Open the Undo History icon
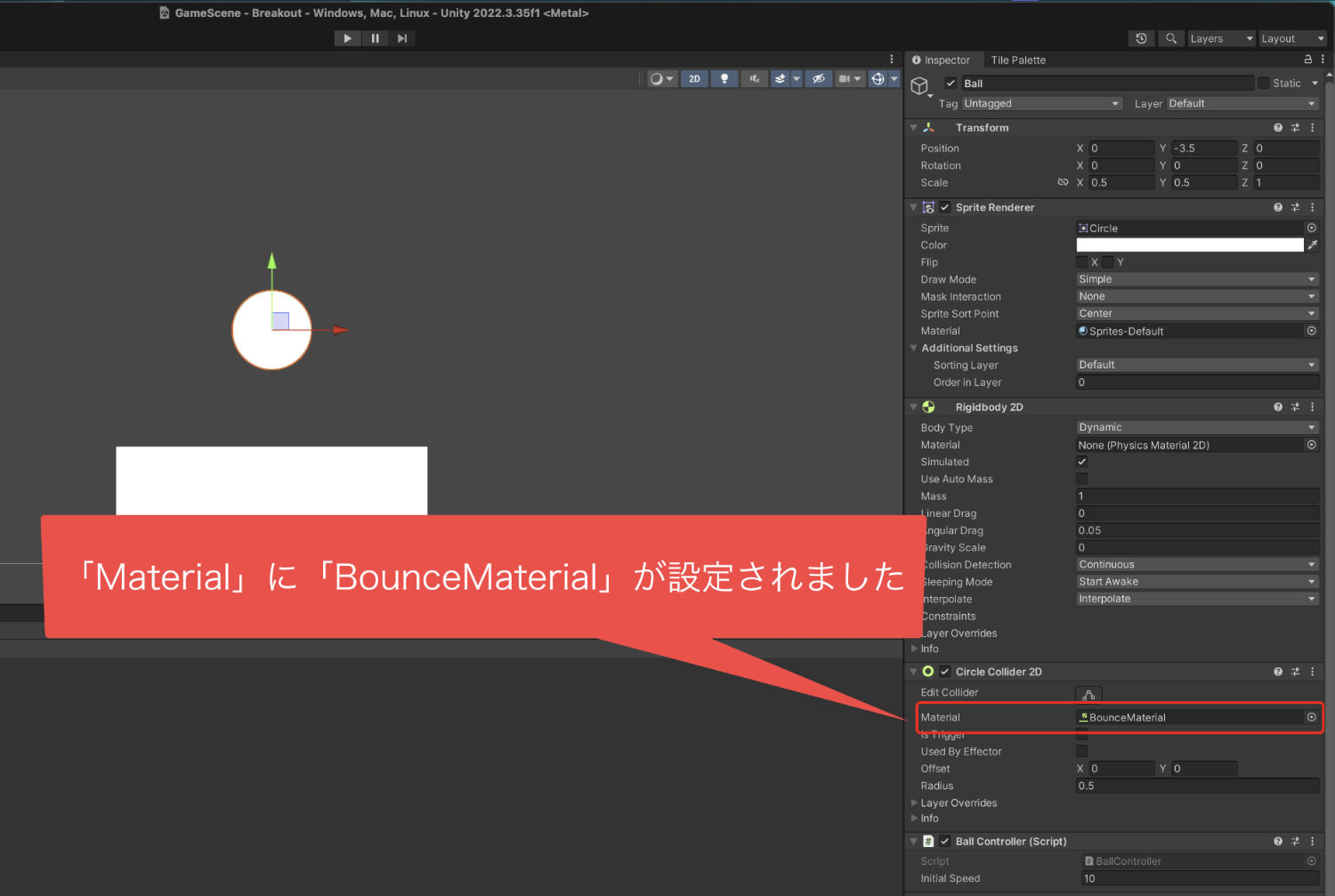This screenshot has width=1335, height=896. (x=1142, y=38)
